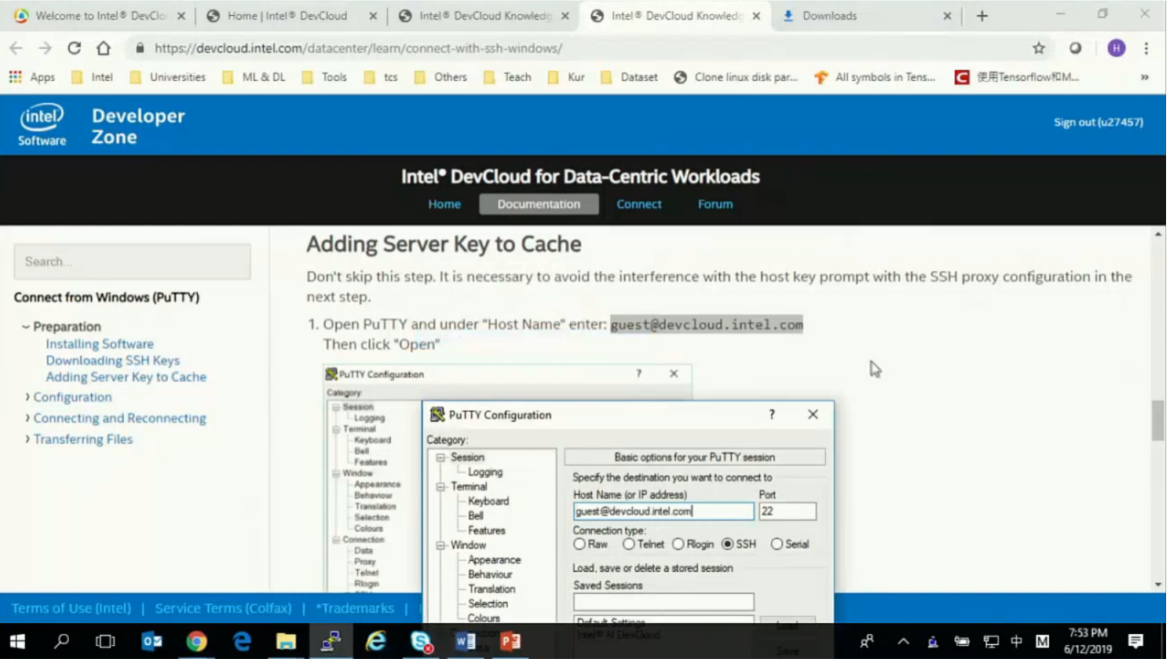Switch to Welcome to Intel DevCloud tab

pyautogui.click(x=100, y=16)
